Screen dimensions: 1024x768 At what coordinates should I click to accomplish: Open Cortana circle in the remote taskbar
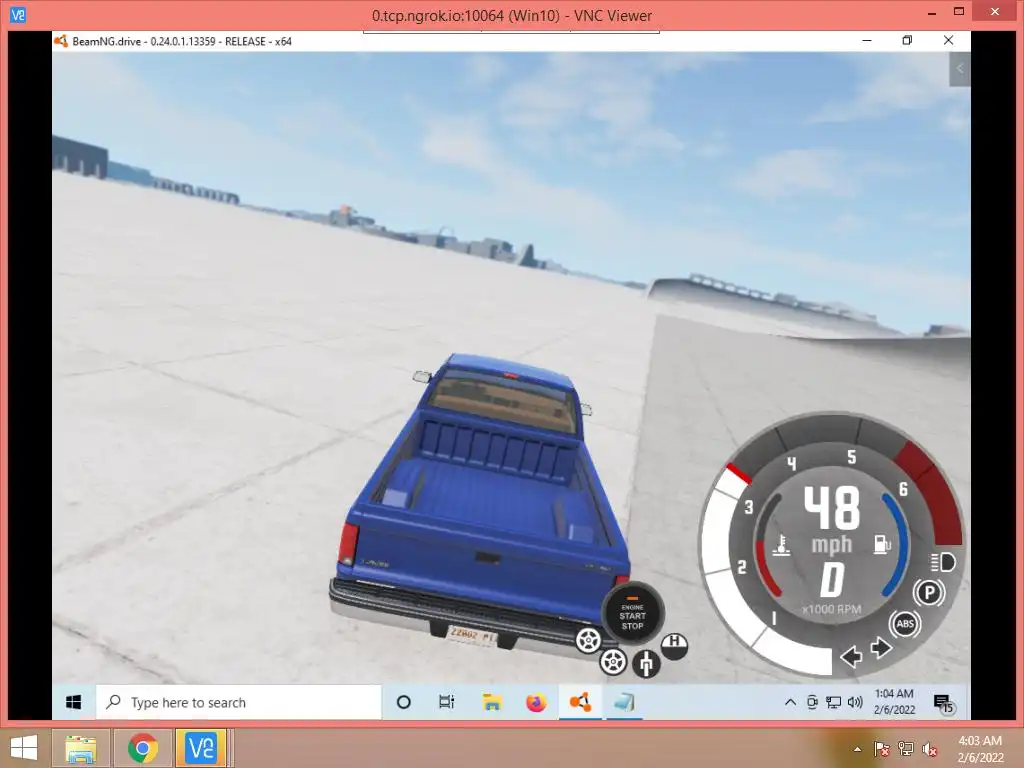tap(404, 702)
